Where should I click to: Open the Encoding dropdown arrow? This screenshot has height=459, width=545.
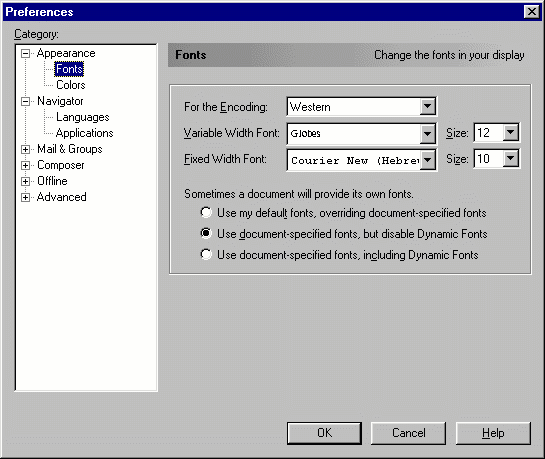pyautogui.click(x=428, y=106)
